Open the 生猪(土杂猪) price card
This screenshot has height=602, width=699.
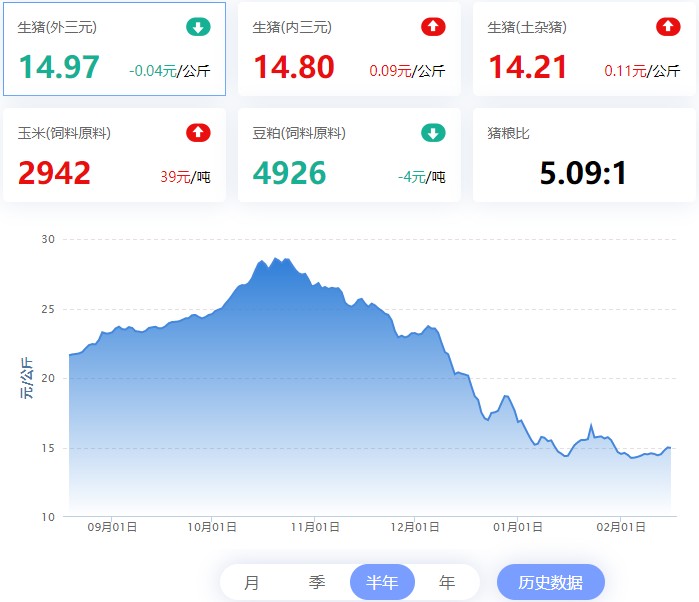pyautogui.click(x=584, y=49)
